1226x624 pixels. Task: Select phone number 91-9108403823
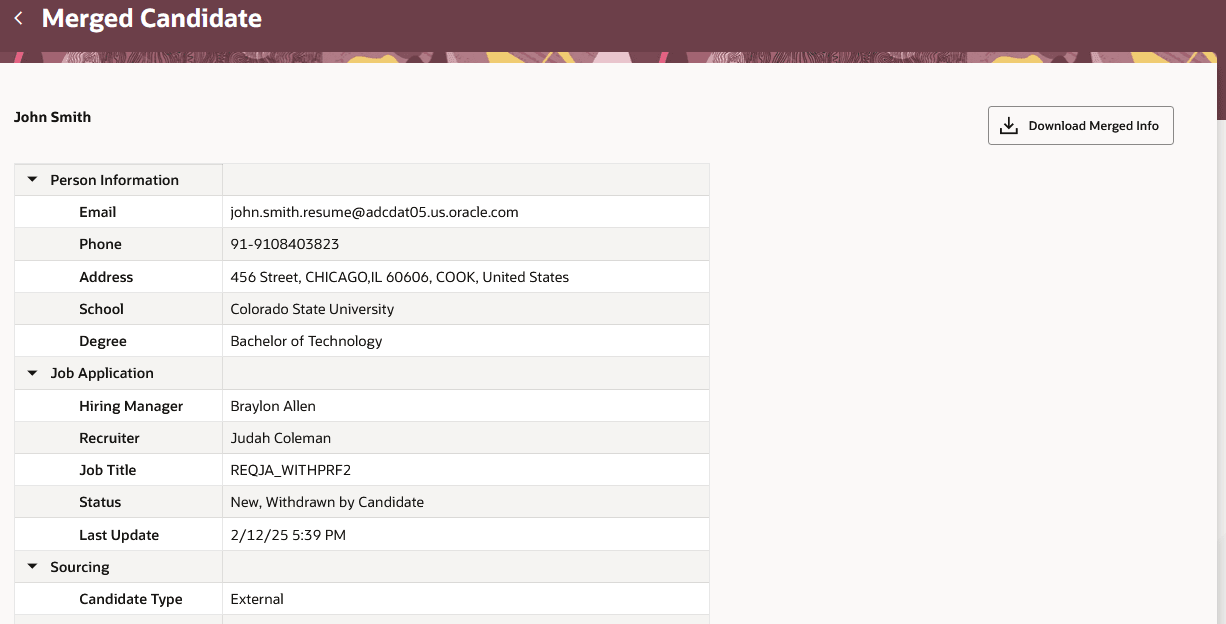pos(285,244)
